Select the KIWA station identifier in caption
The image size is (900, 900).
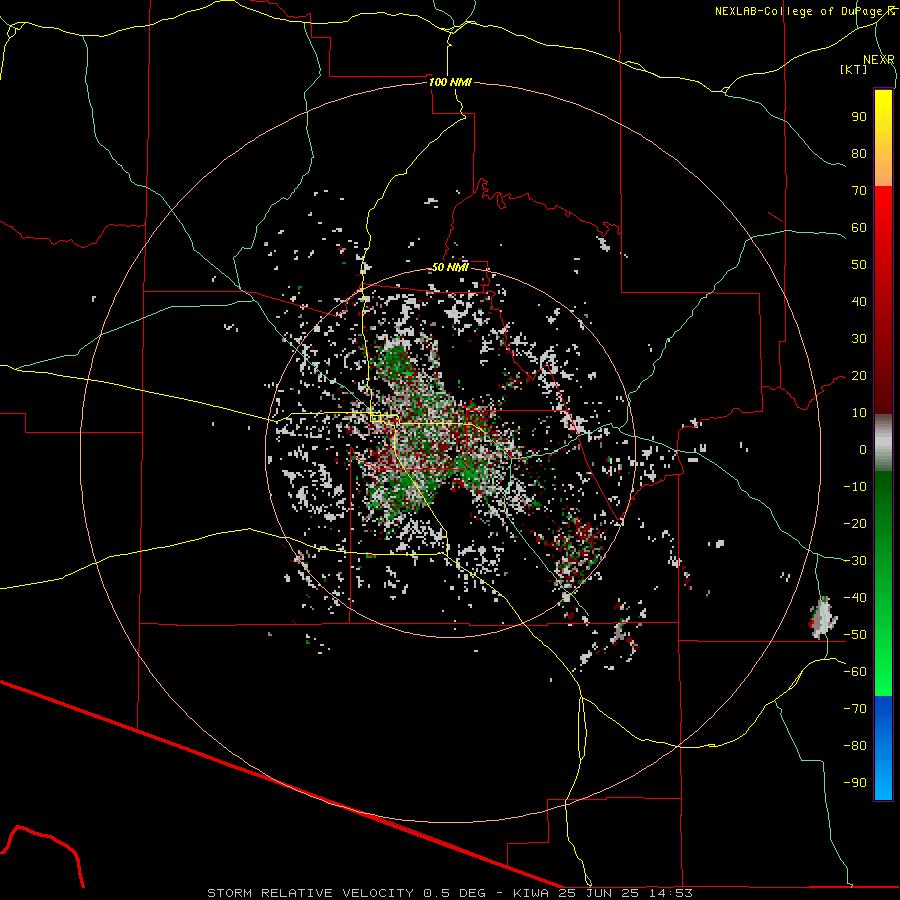(x=531, y=893)
